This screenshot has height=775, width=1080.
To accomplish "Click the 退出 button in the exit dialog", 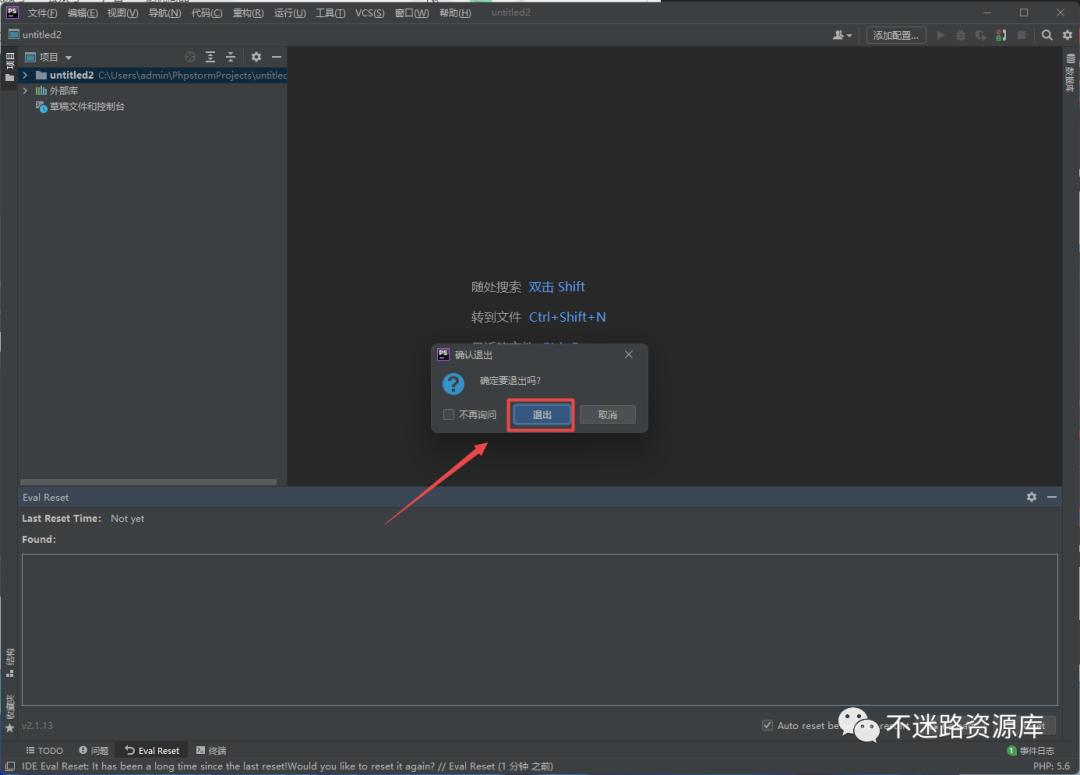I will click(541, 415).
